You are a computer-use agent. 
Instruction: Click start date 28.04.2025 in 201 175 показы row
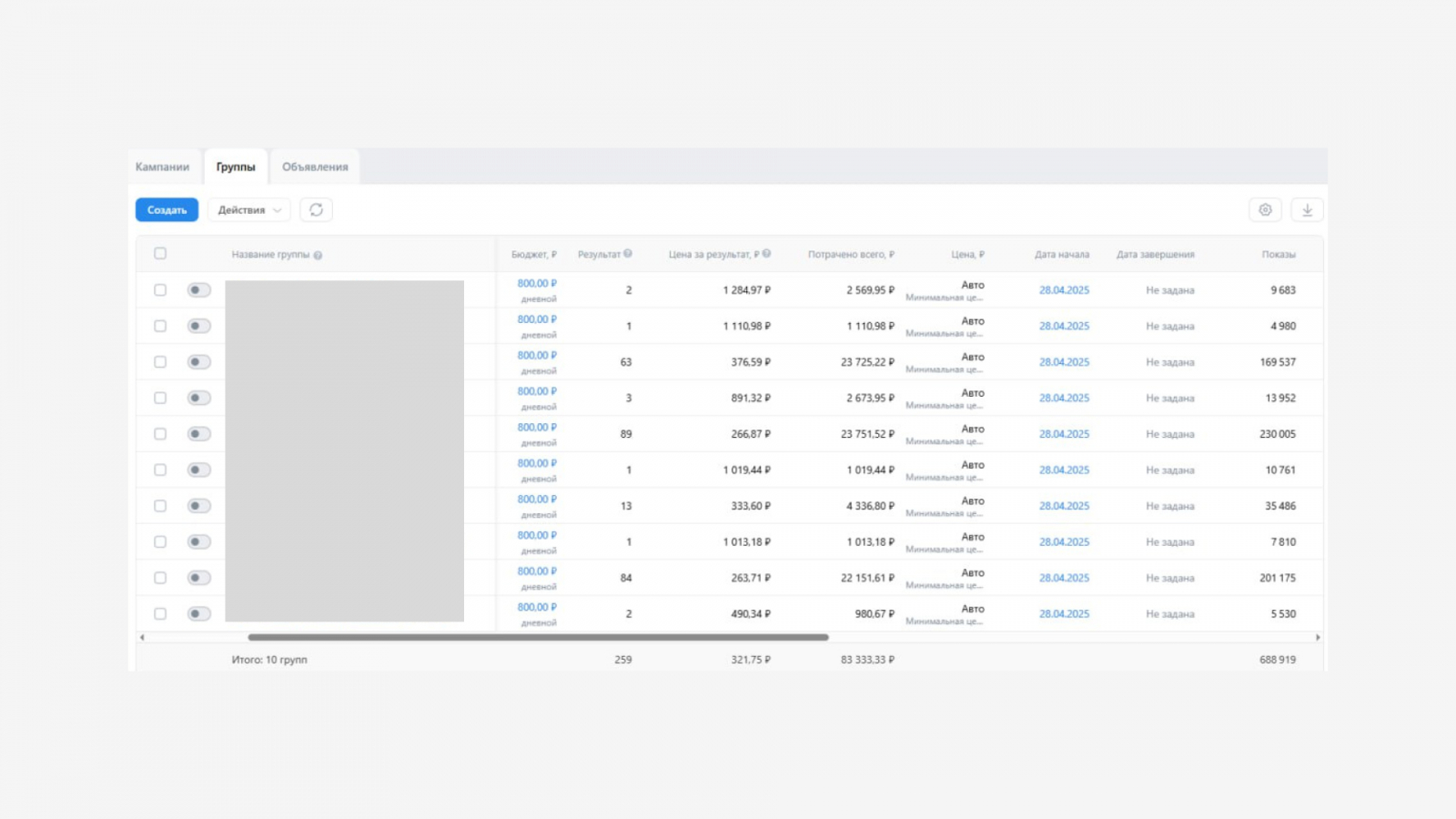pyautogui.click(x=1064, y=578)
